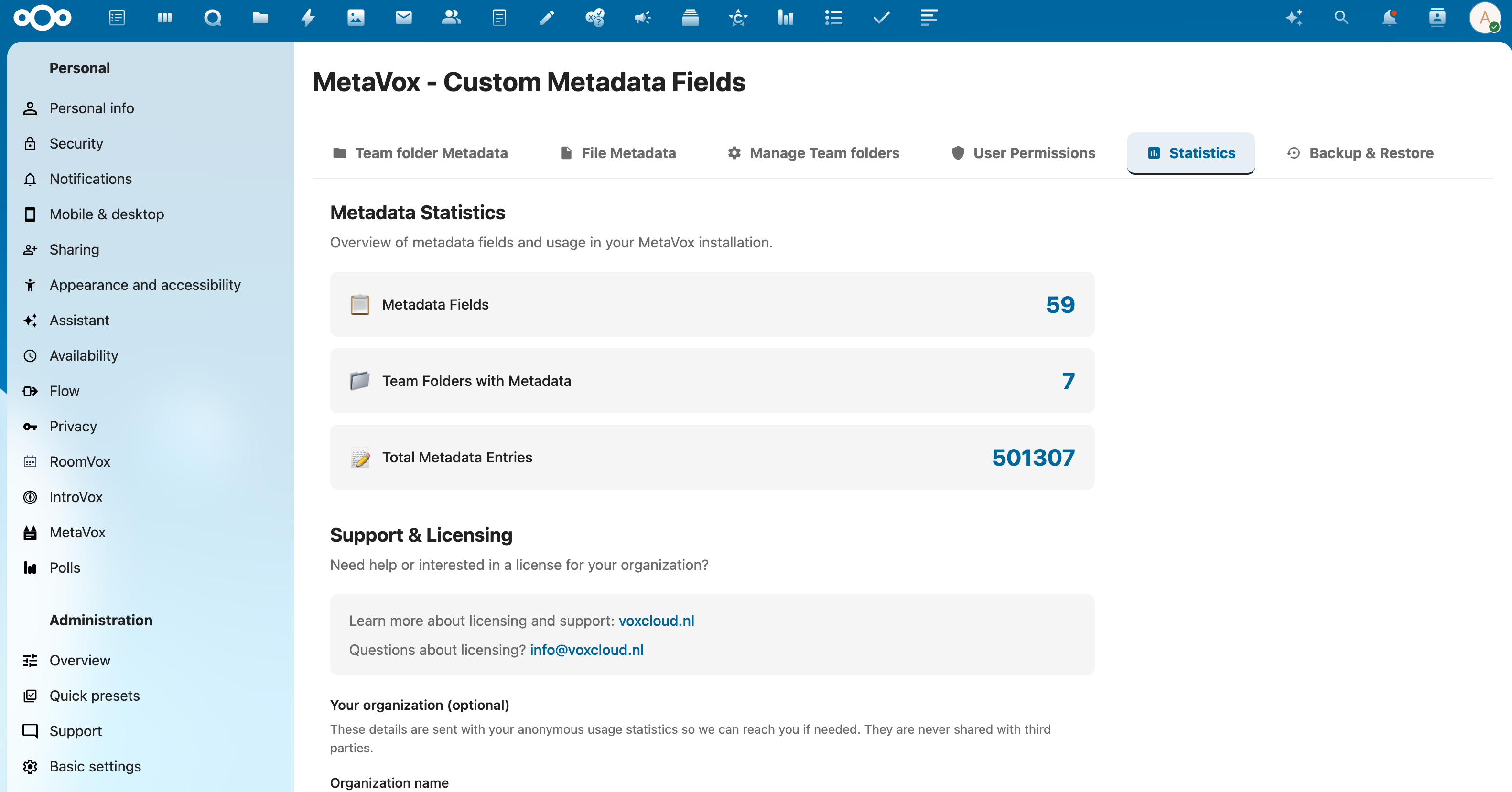The height and width of the screenshot is (792, 1512).
Task: Open Appearance and accessibility settings
Action: point(150,285)
